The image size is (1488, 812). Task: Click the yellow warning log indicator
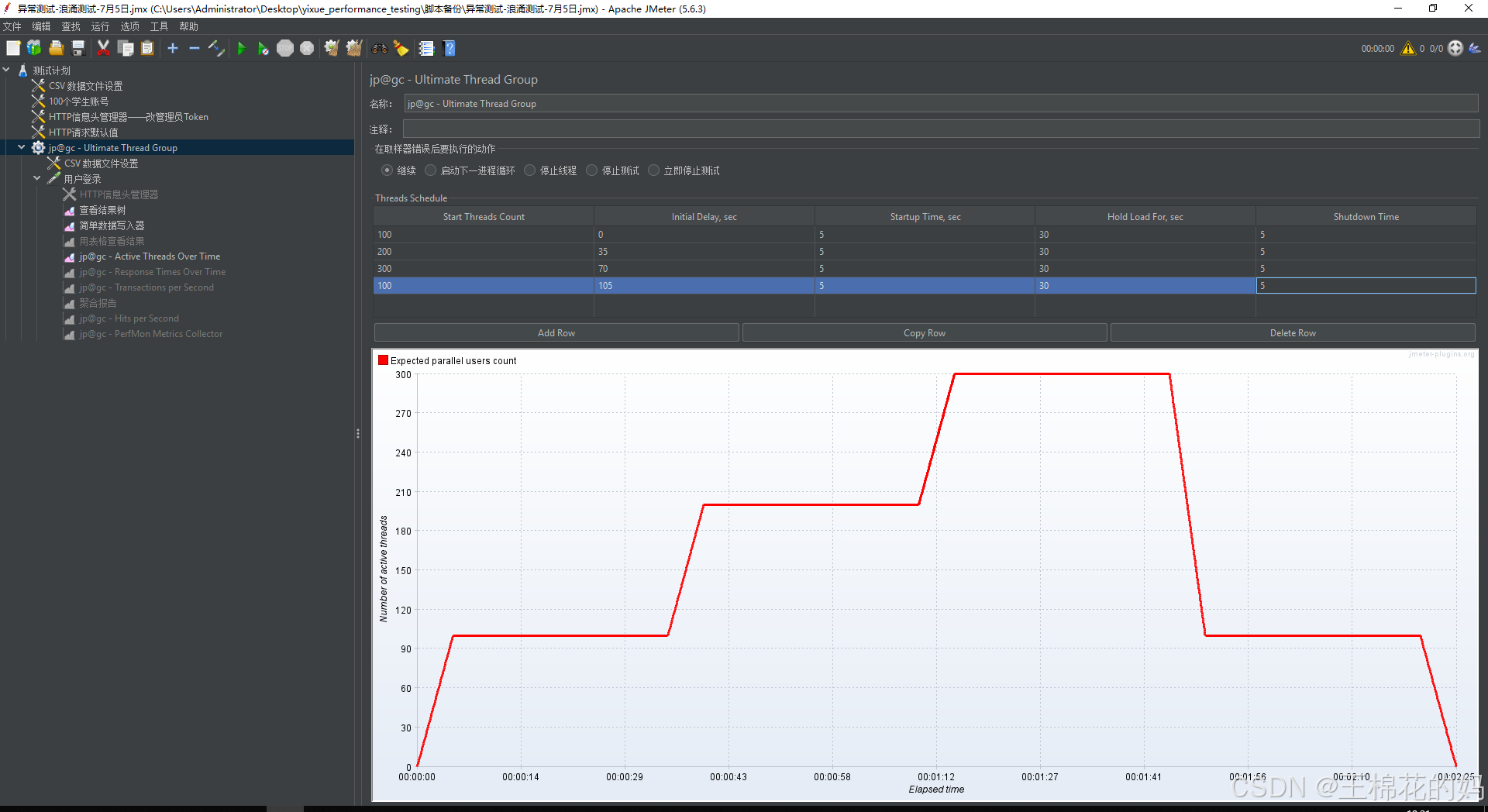pyautogui.click(x=1408, y=48)
